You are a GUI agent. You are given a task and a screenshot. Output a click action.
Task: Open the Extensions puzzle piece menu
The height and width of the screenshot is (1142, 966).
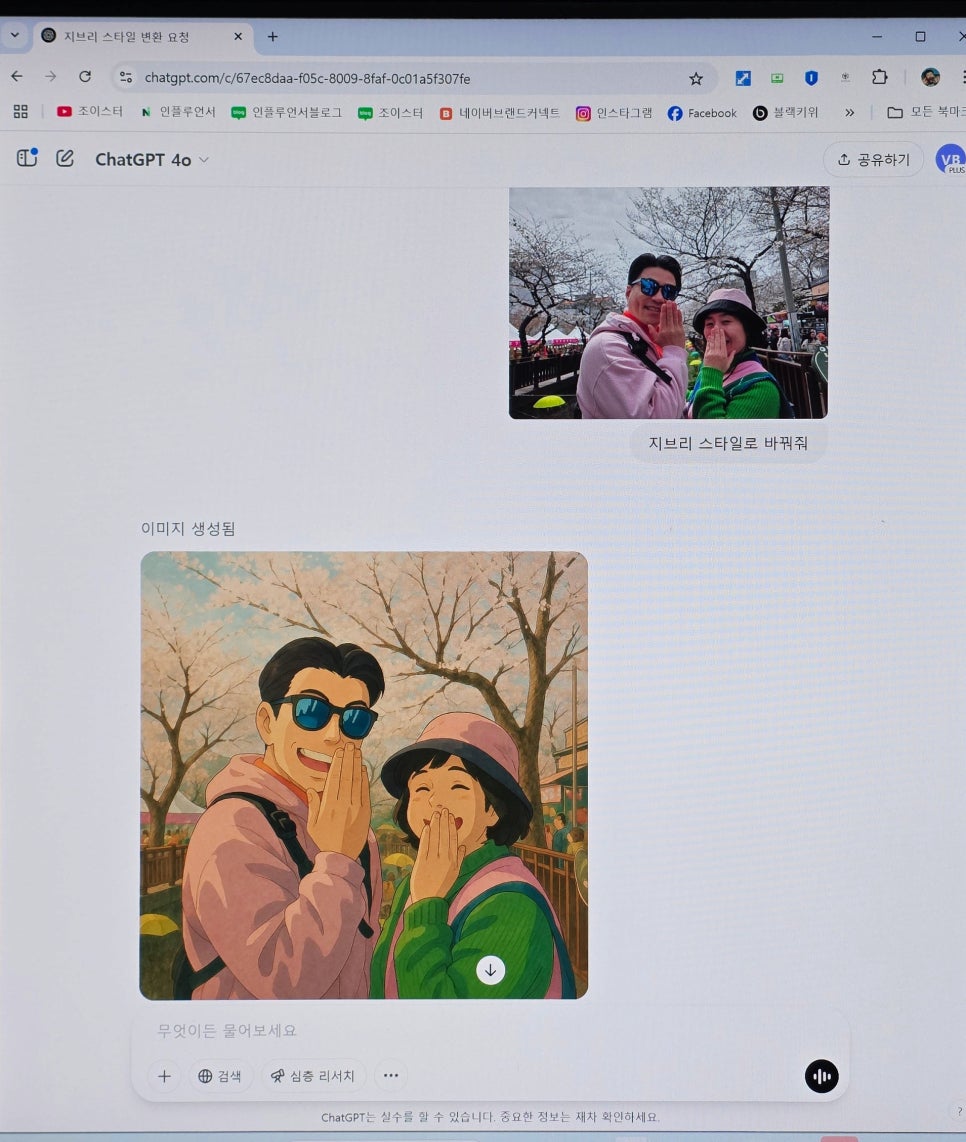(x=879, y=77)
